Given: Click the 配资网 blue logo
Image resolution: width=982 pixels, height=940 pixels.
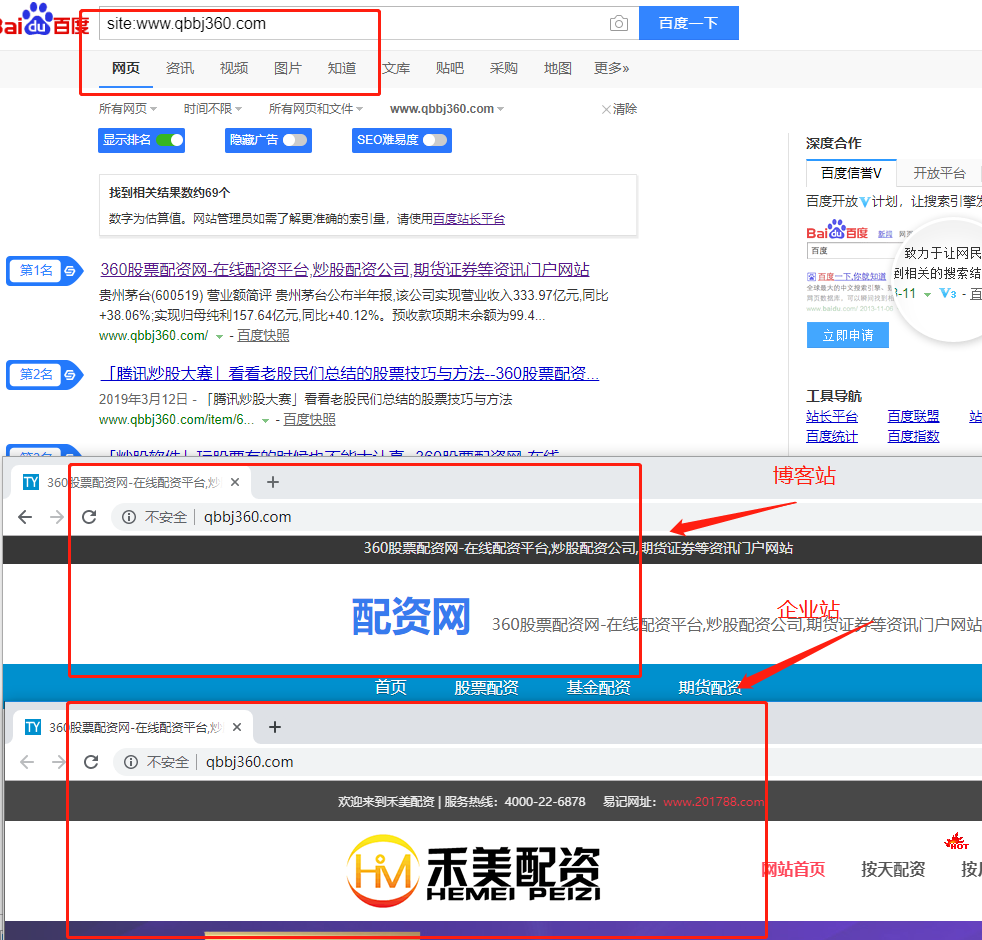Looking at the screenshot, I should 411,617.
